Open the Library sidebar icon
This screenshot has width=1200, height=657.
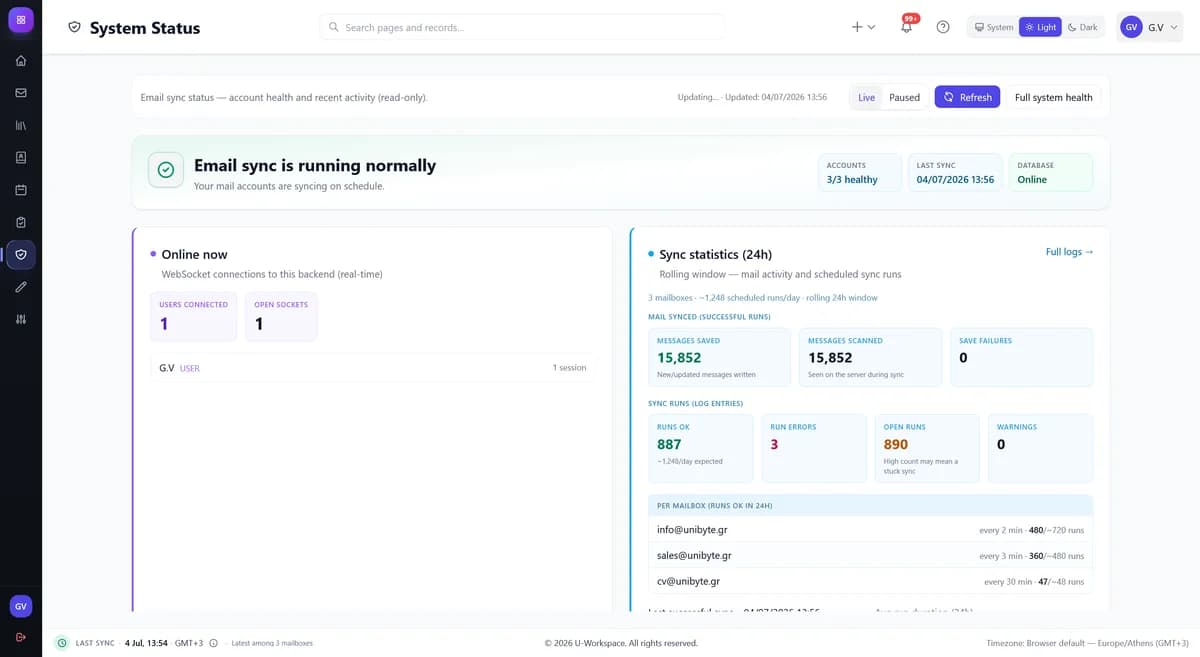pyautogui.click(x=21, y=125)
